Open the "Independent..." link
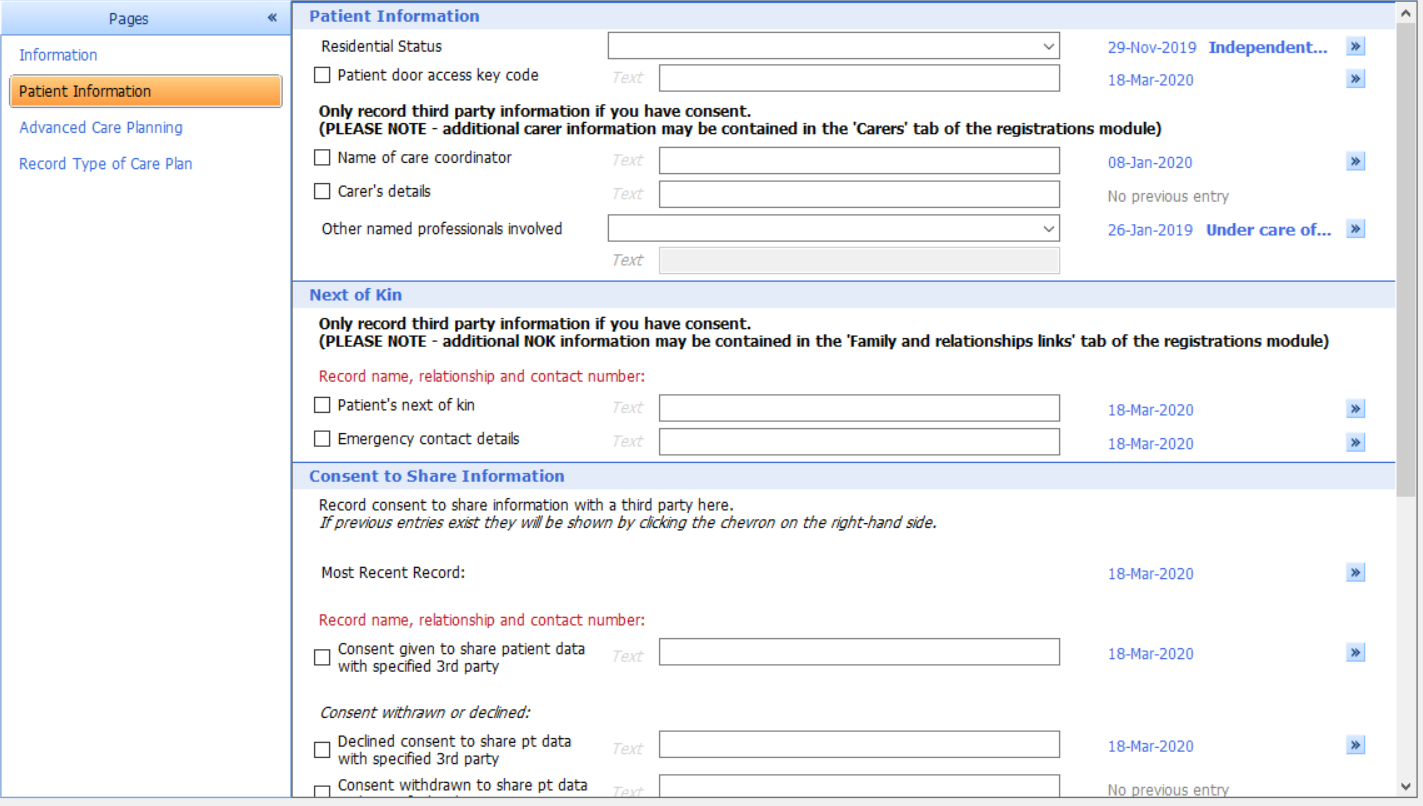The height and width of the screenshot is (806, 1423). (1268, 46)
